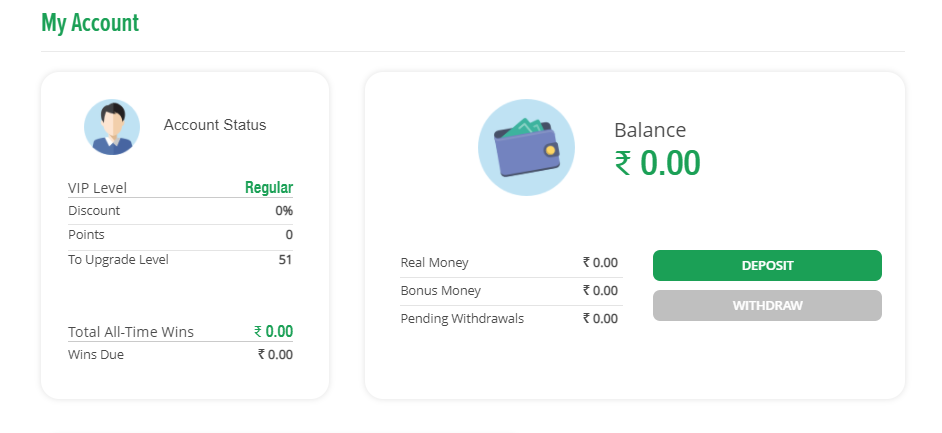Select the Real Money row label
The width and height of the screenshot is (942, 433).
[x=434, y=263]
